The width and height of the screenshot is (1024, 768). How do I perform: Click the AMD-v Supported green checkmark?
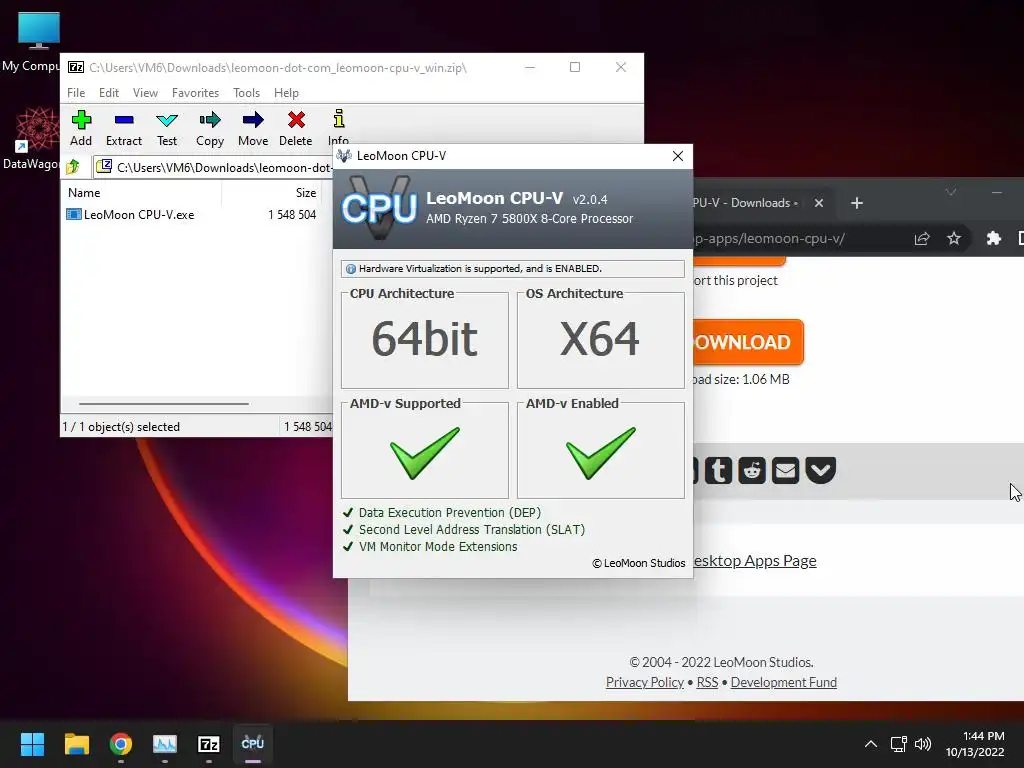424,453
